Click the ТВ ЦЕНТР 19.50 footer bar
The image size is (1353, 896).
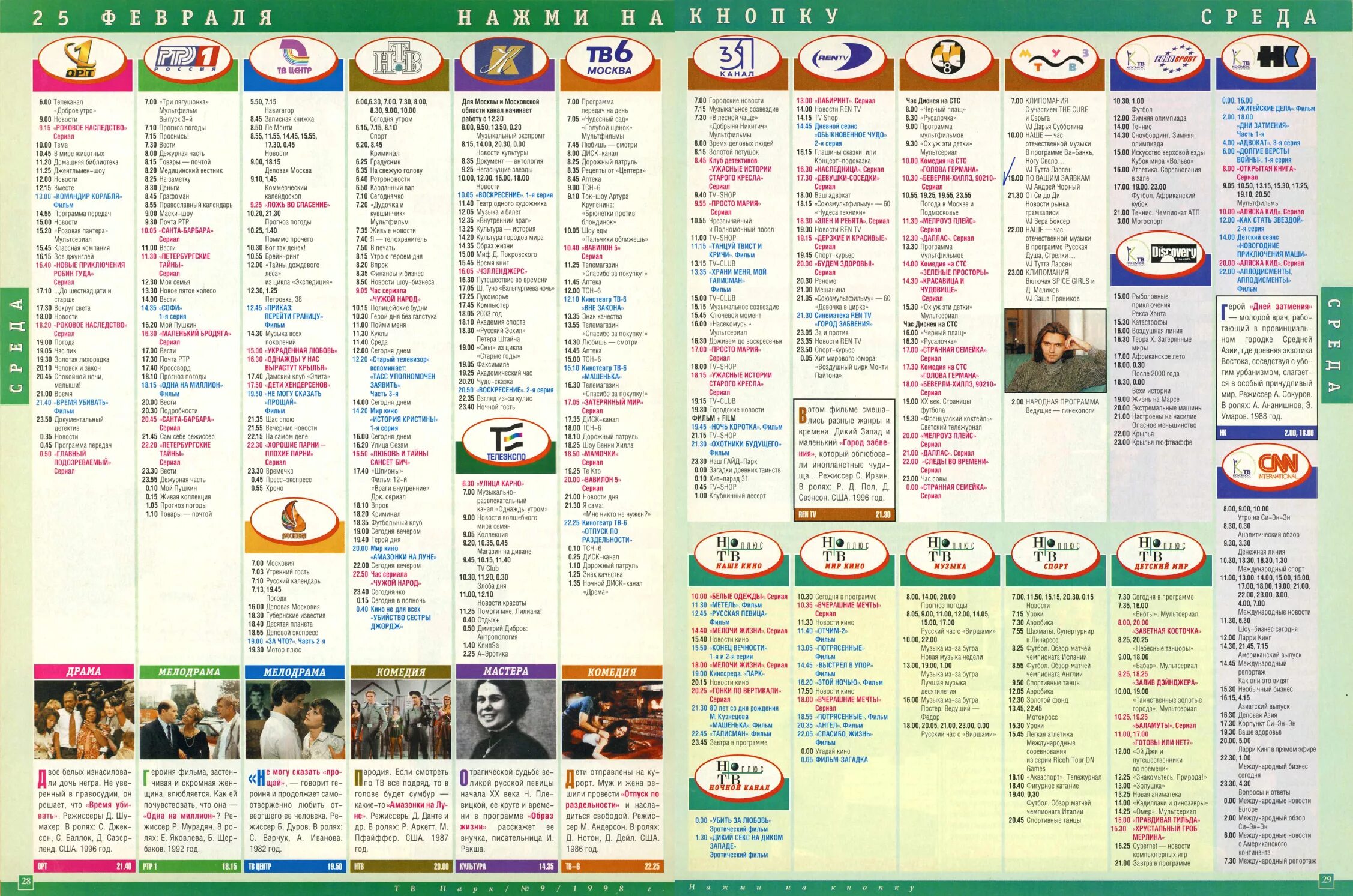(295, 866)
